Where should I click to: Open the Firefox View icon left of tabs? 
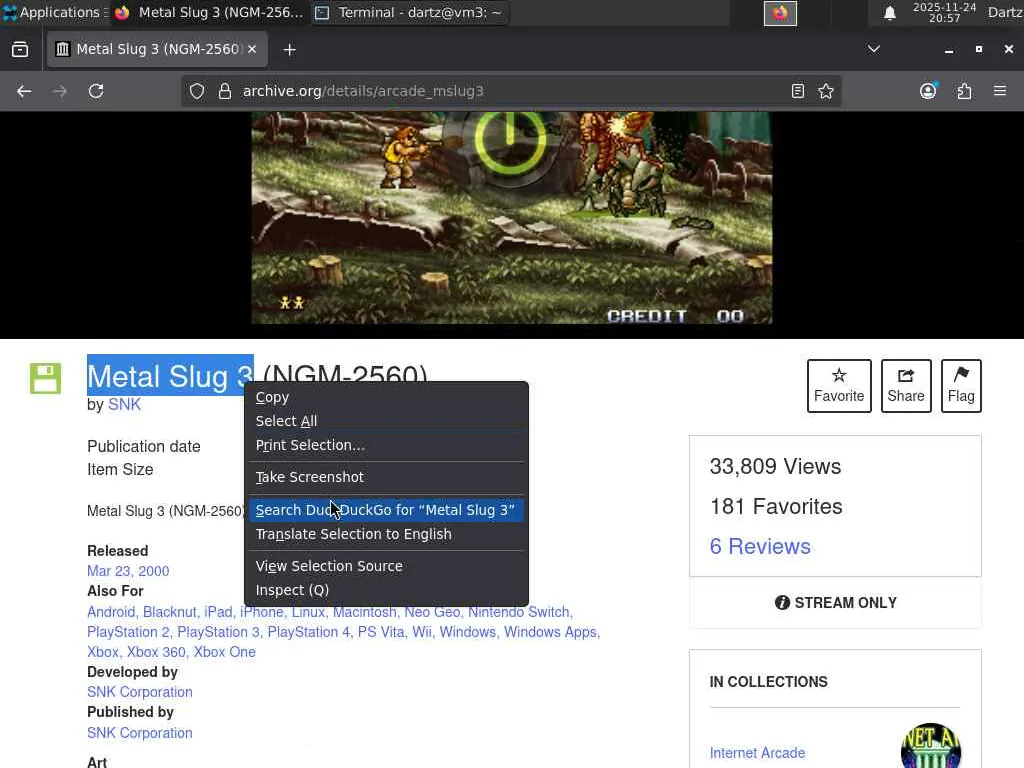[20, 50]
